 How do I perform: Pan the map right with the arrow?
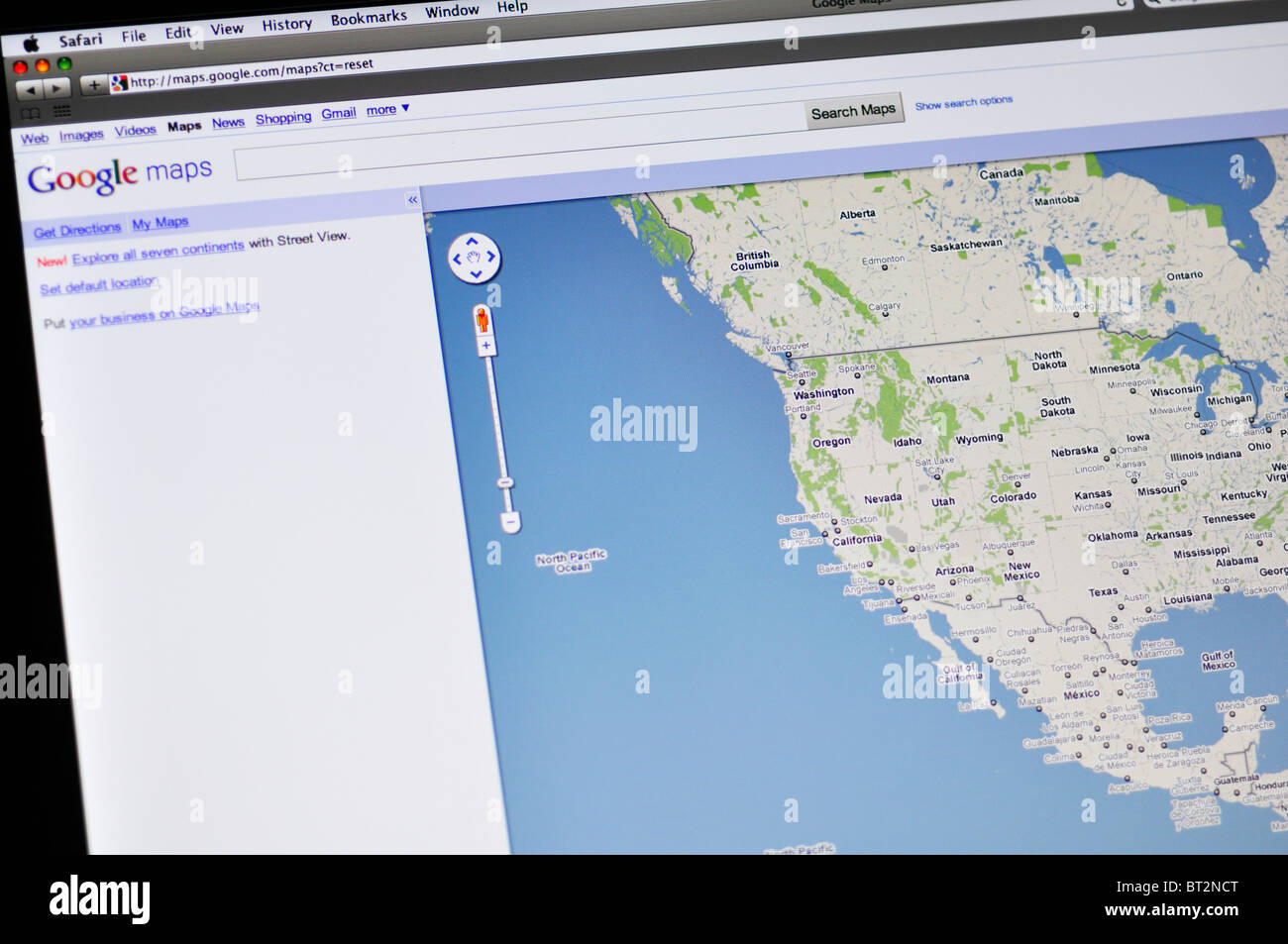[491, 257]
